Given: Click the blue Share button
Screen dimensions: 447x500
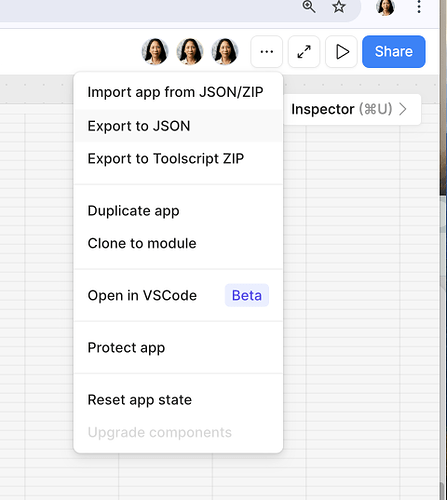Looking at the screenshot, I should (394, 52).
